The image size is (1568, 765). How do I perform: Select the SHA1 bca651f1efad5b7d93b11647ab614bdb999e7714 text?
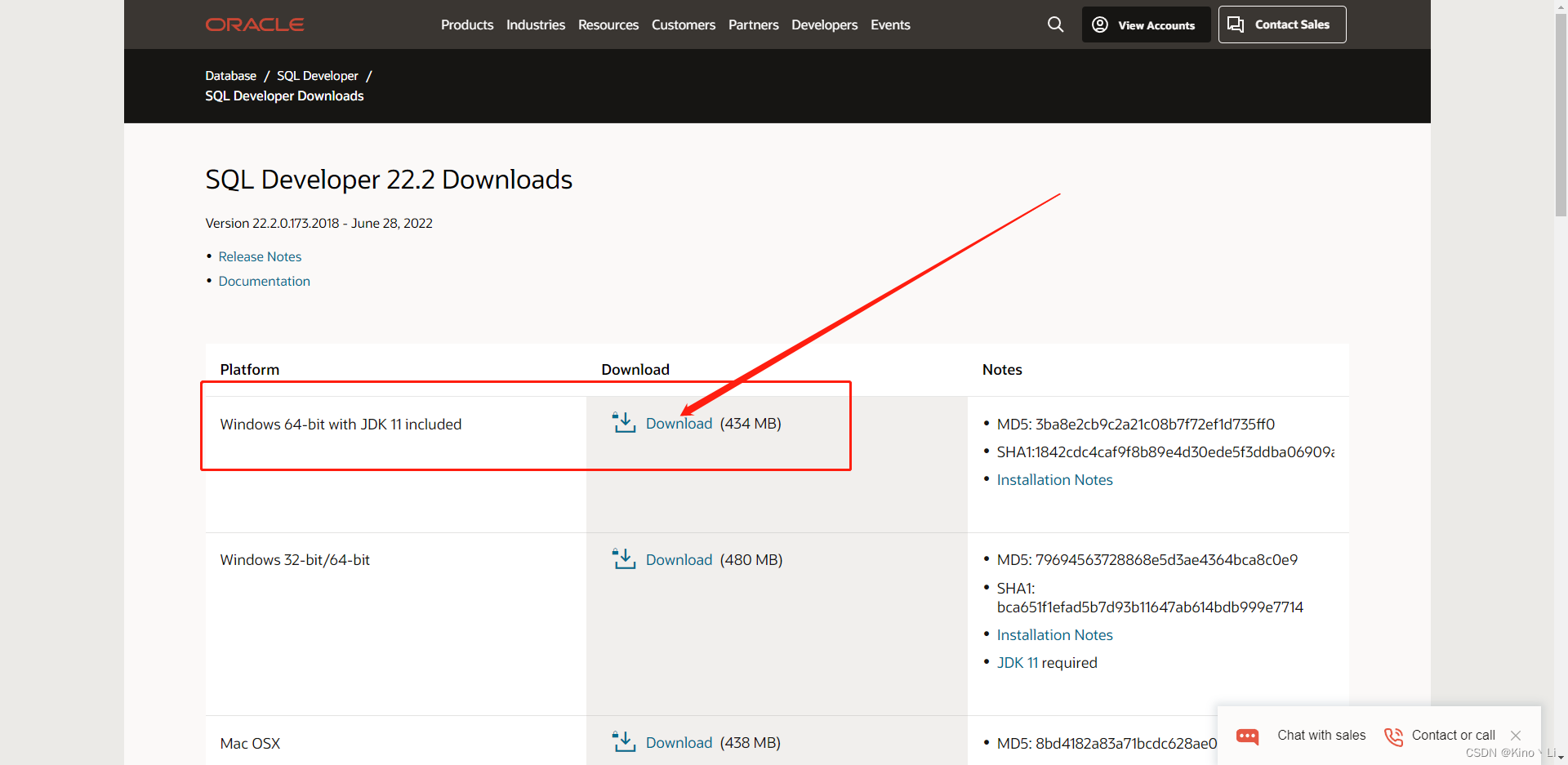coord(1150,598)
